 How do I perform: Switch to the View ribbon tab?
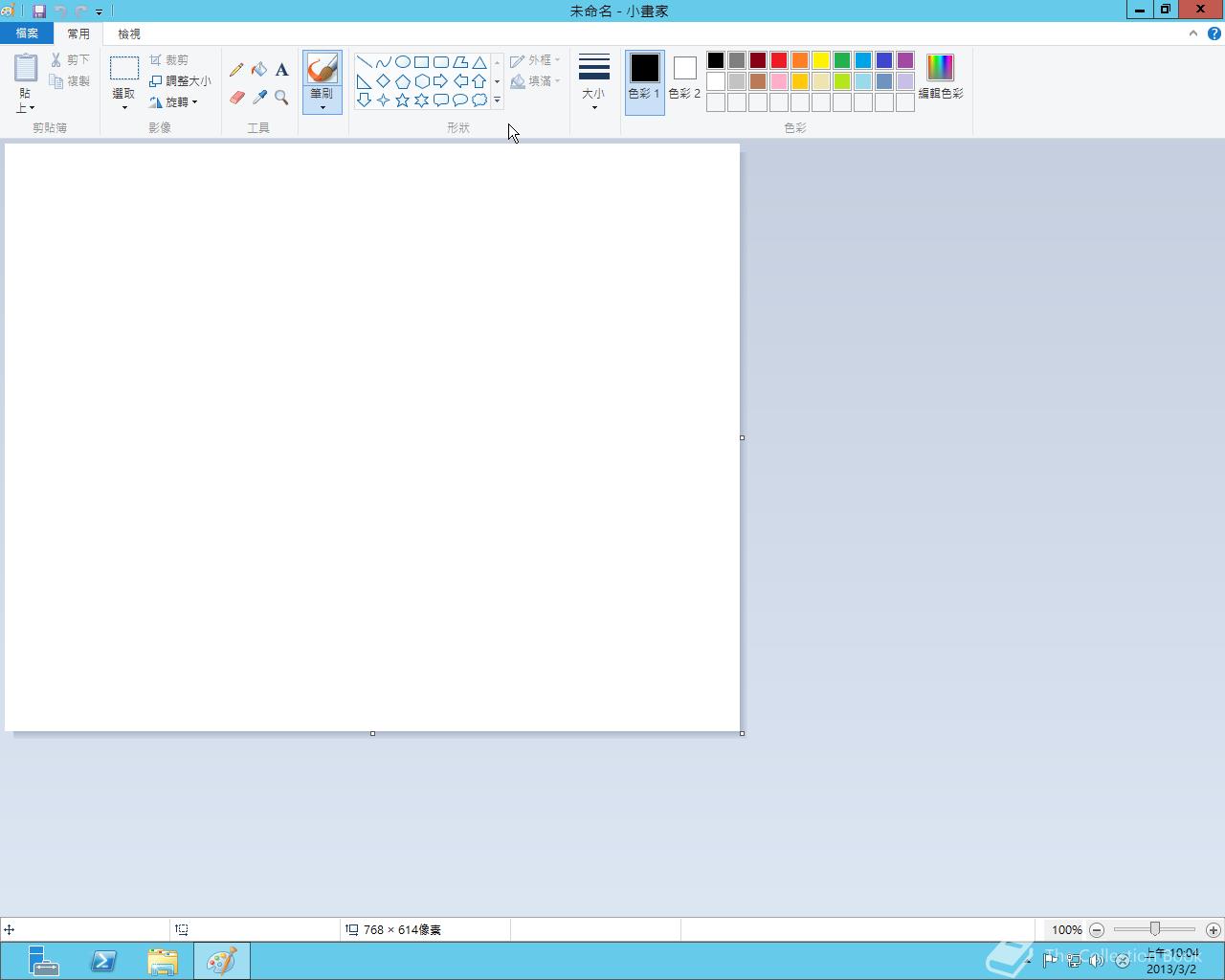(129, 33)
